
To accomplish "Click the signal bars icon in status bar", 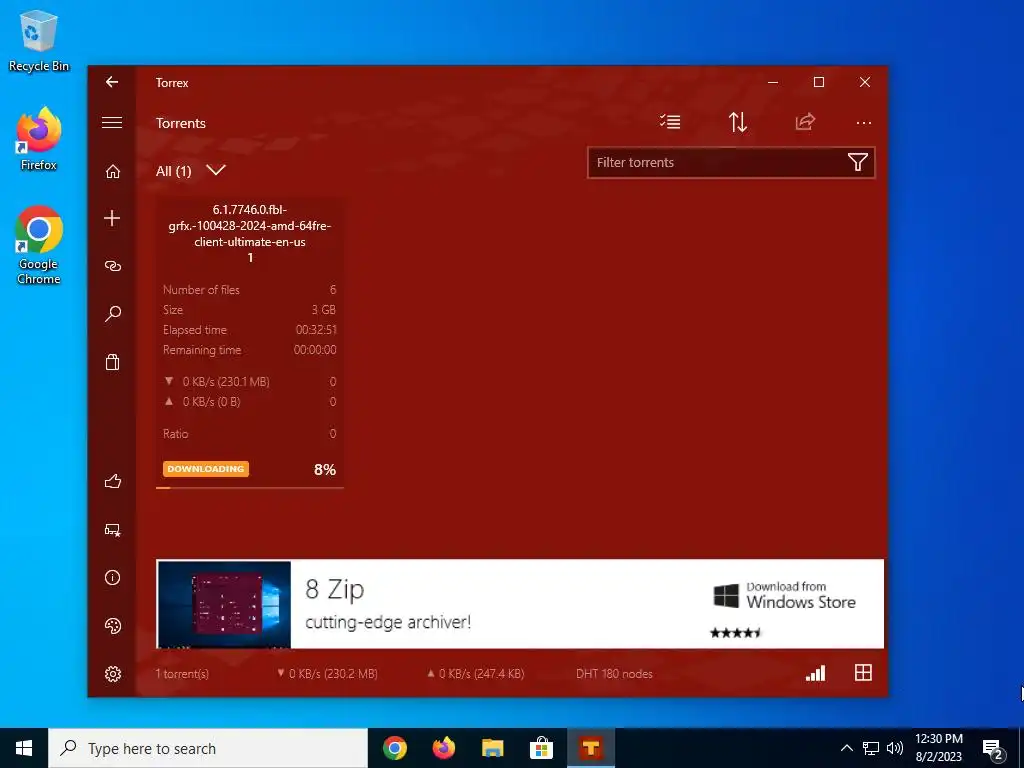I will pyautogui.click(x=815, y=673).
